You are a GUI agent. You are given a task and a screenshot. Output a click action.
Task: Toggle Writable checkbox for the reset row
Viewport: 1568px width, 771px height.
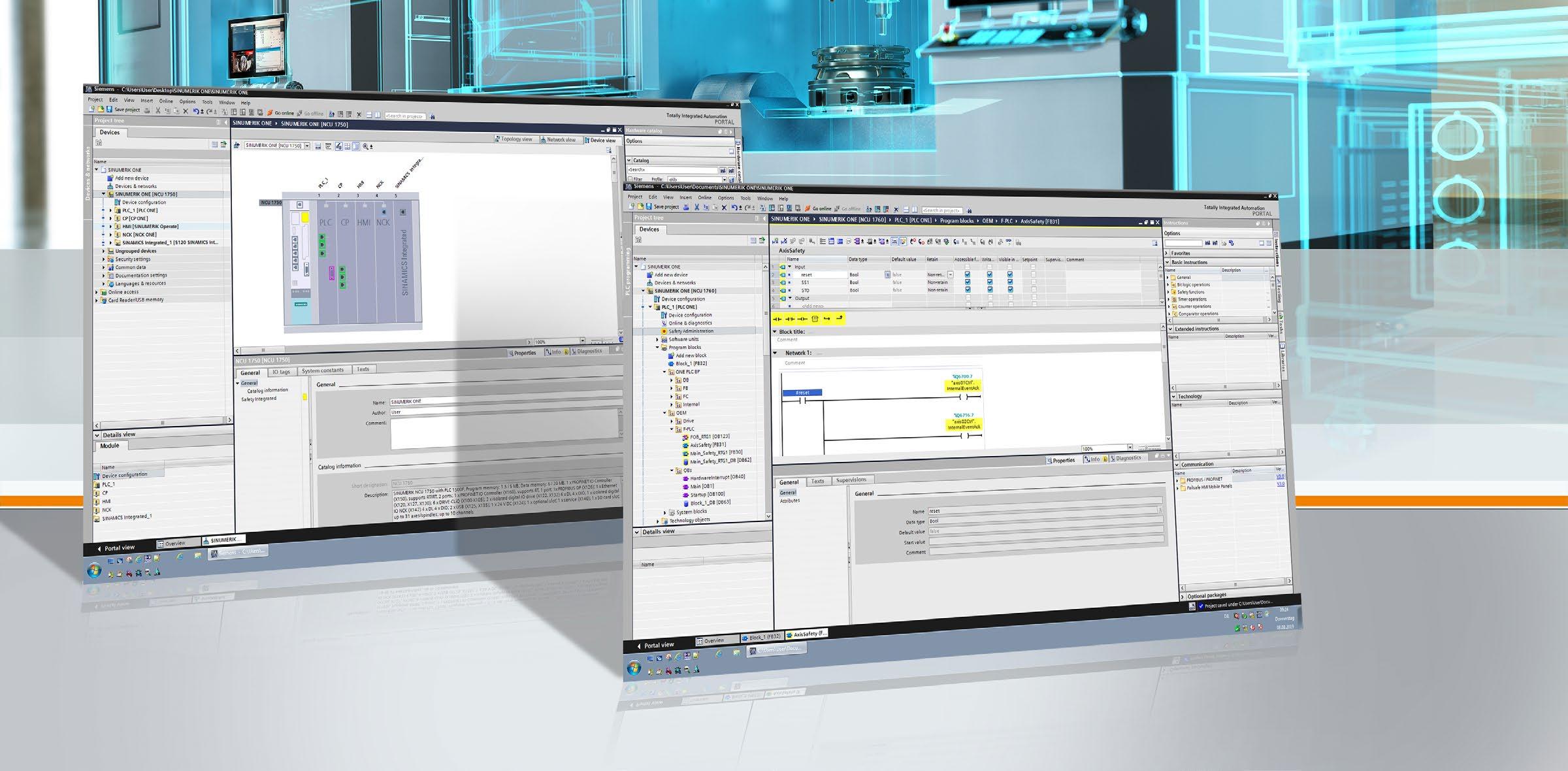pyautogui.click(x=990, y=274)
